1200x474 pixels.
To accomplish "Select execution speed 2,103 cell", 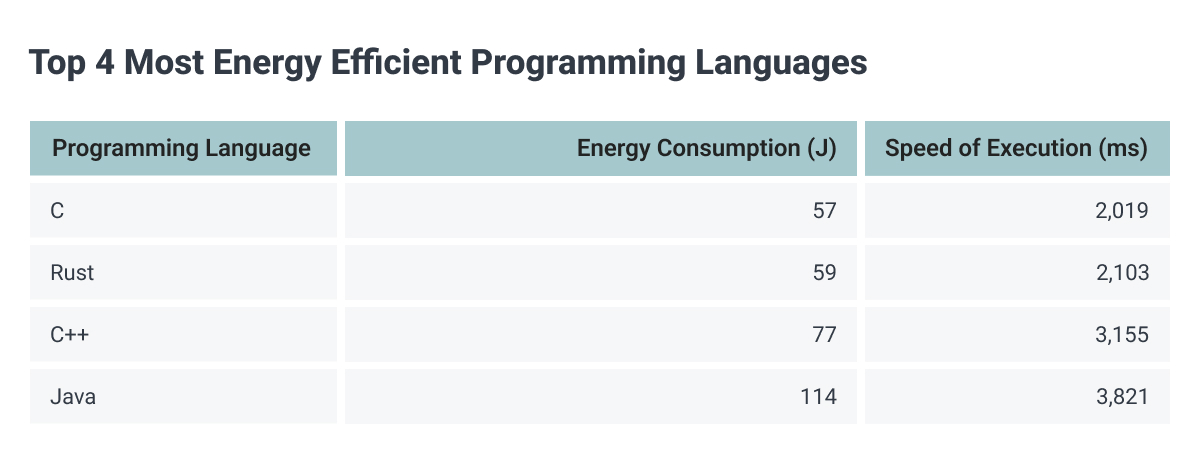I will coord(1017,272).
